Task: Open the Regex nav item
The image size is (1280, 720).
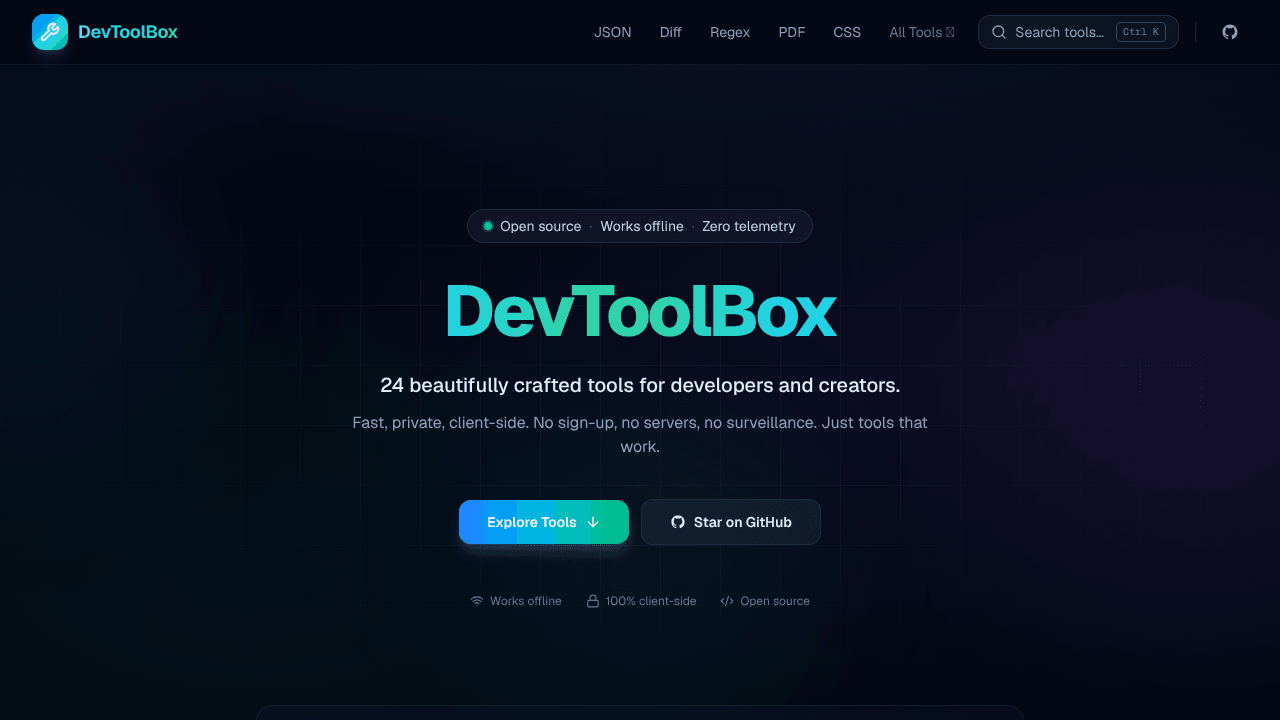Action: tap(730, 32)
